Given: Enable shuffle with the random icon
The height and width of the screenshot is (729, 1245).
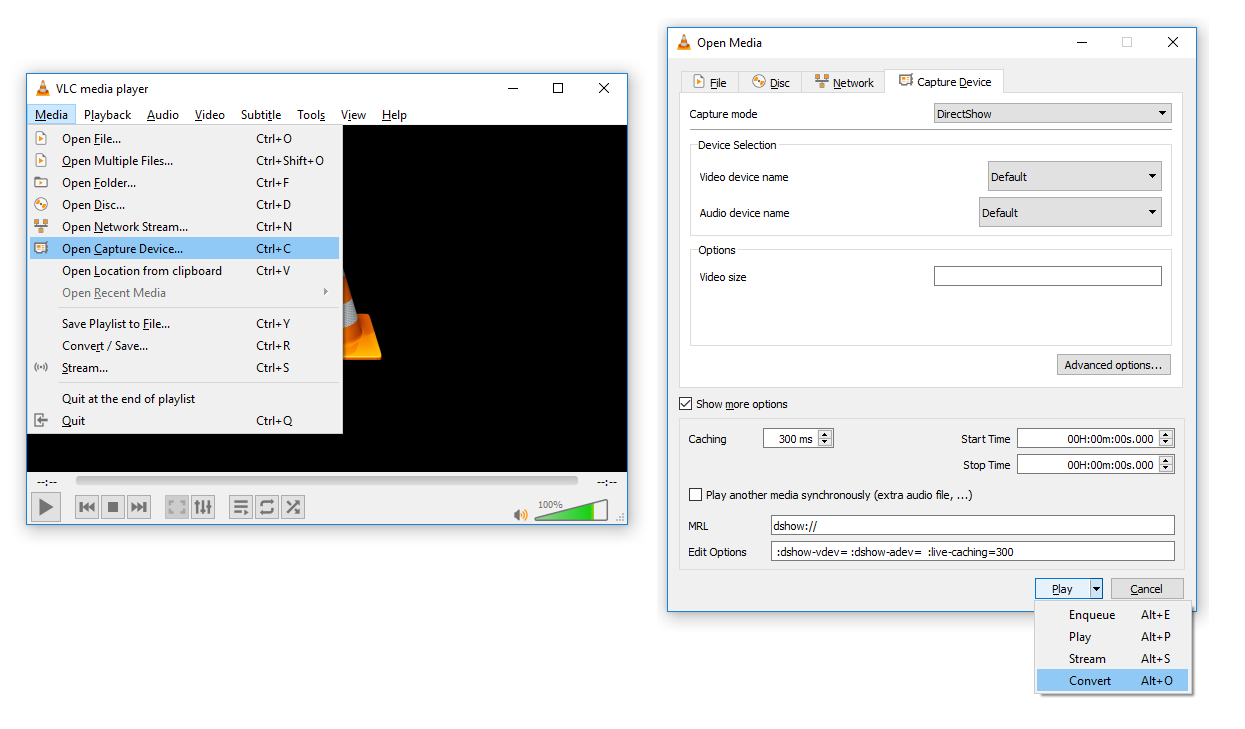Looking at the screenshot, I should [x=293, y=507].
